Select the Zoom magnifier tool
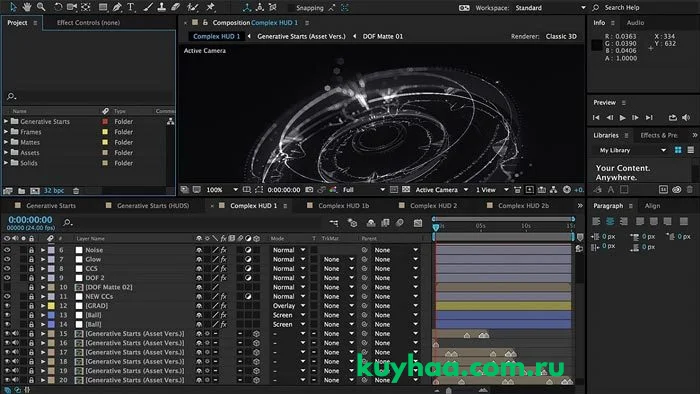The image size is (700, 394). coord(41,7)
